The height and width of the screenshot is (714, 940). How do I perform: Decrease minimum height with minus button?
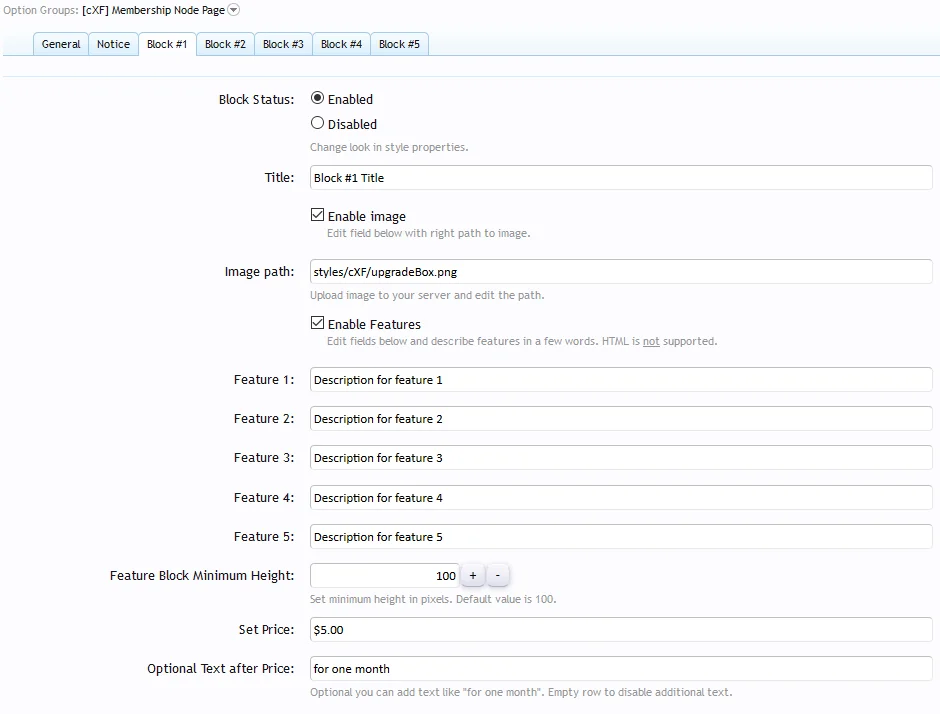498,576
